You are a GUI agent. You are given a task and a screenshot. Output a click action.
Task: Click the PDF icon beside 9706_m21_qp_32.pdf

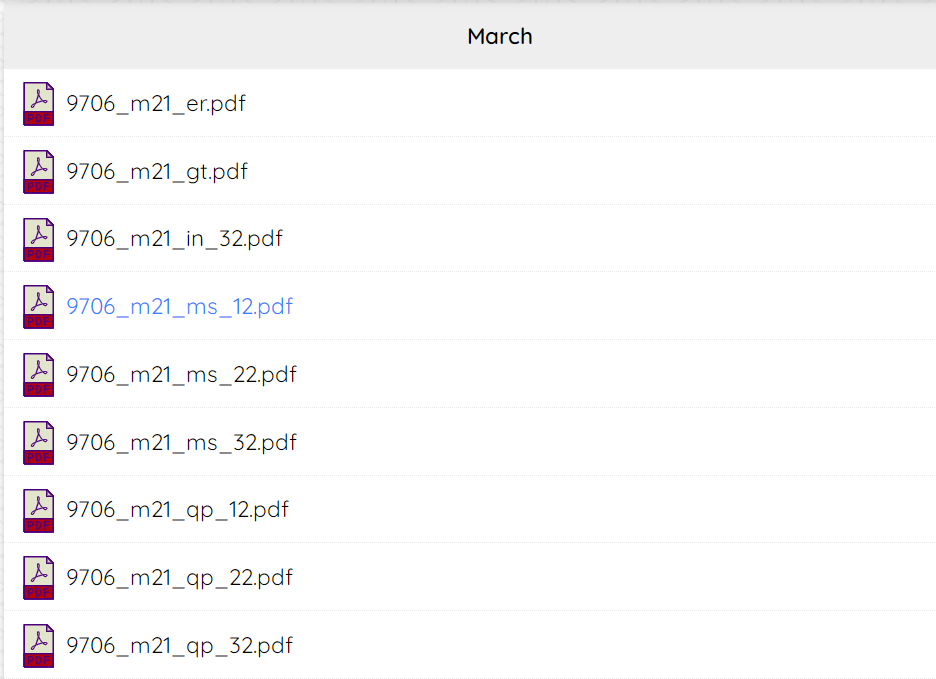[x=39, y=646]
